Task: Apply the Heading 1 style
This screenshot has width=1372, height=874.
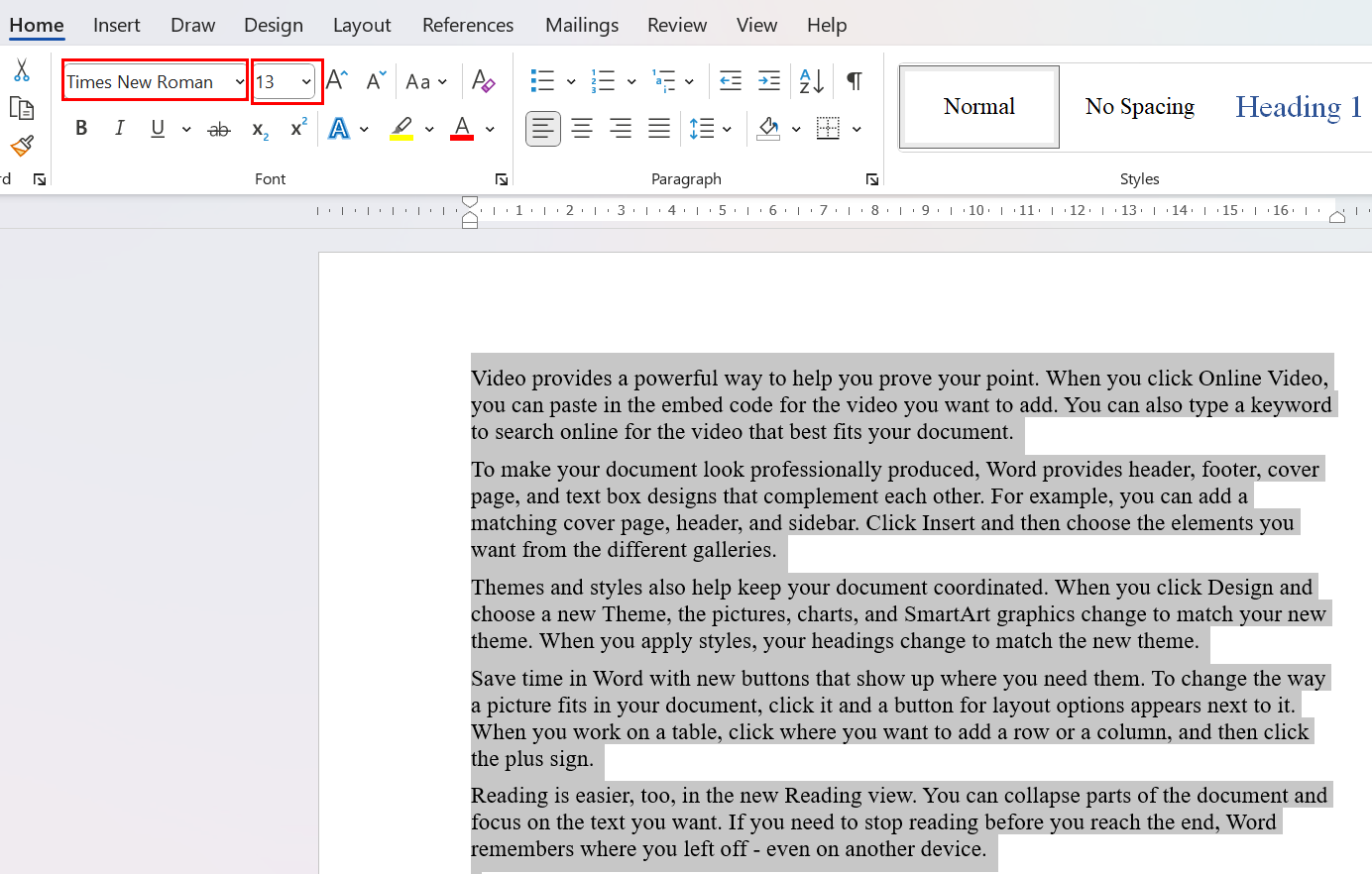Action: [1297, 107]
